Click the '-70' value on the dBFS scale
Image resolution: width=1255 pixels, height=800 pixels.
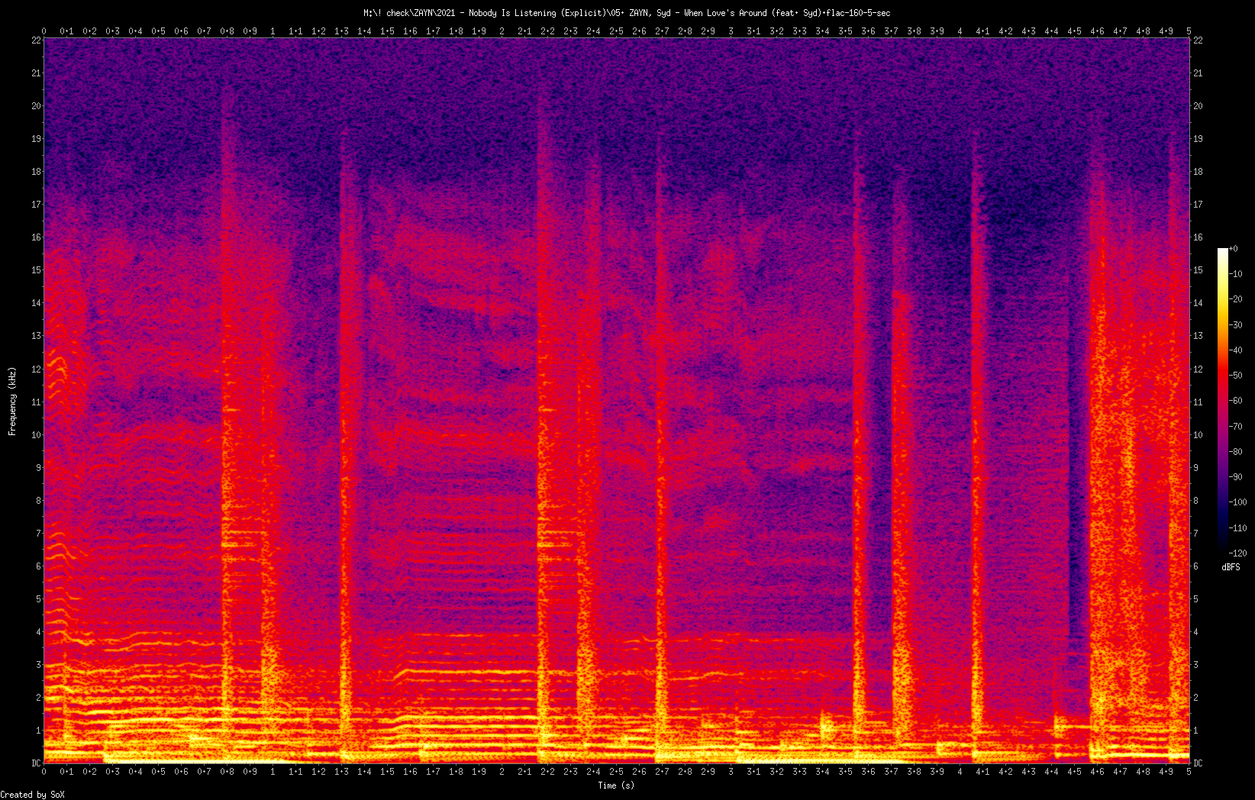tap(1236, 426)
